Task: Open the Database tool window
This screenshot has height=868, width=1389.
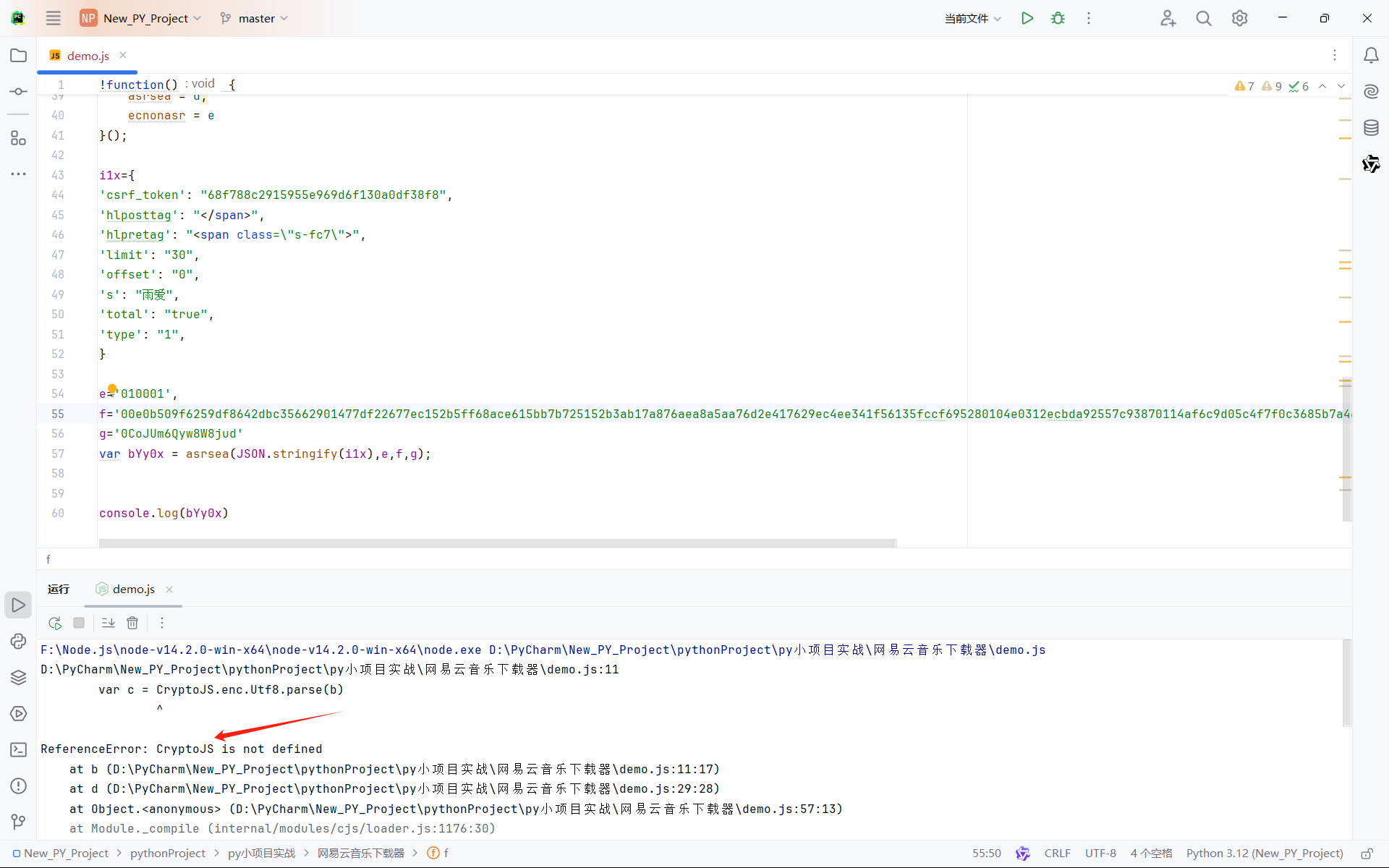Action: tap(1371, 128)
